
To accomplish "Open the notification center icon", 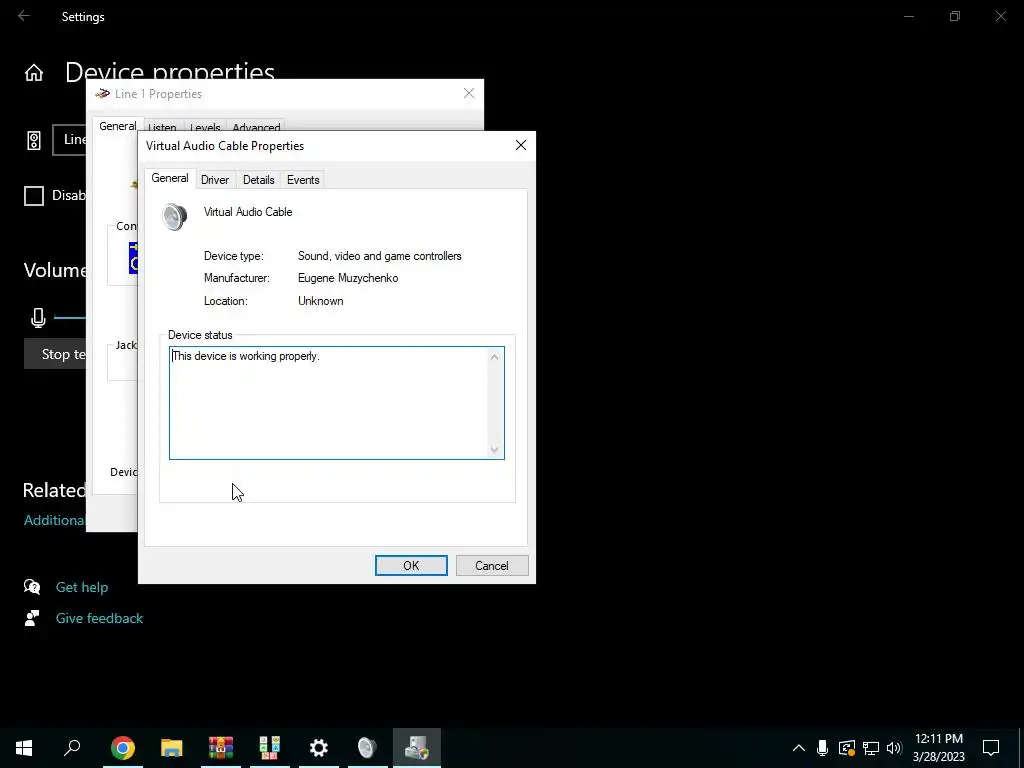I will point(991,748).
